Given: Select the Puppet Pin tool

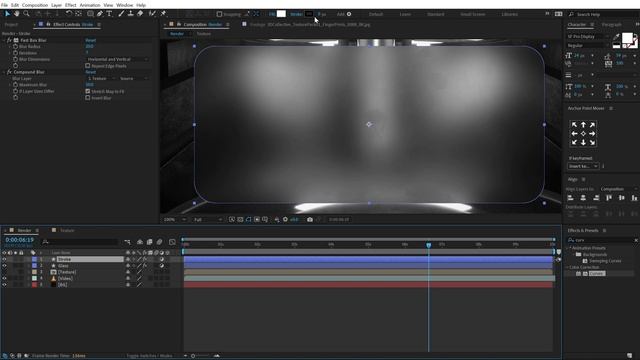Looking at the screenshot, I should (x=163, y=14).
